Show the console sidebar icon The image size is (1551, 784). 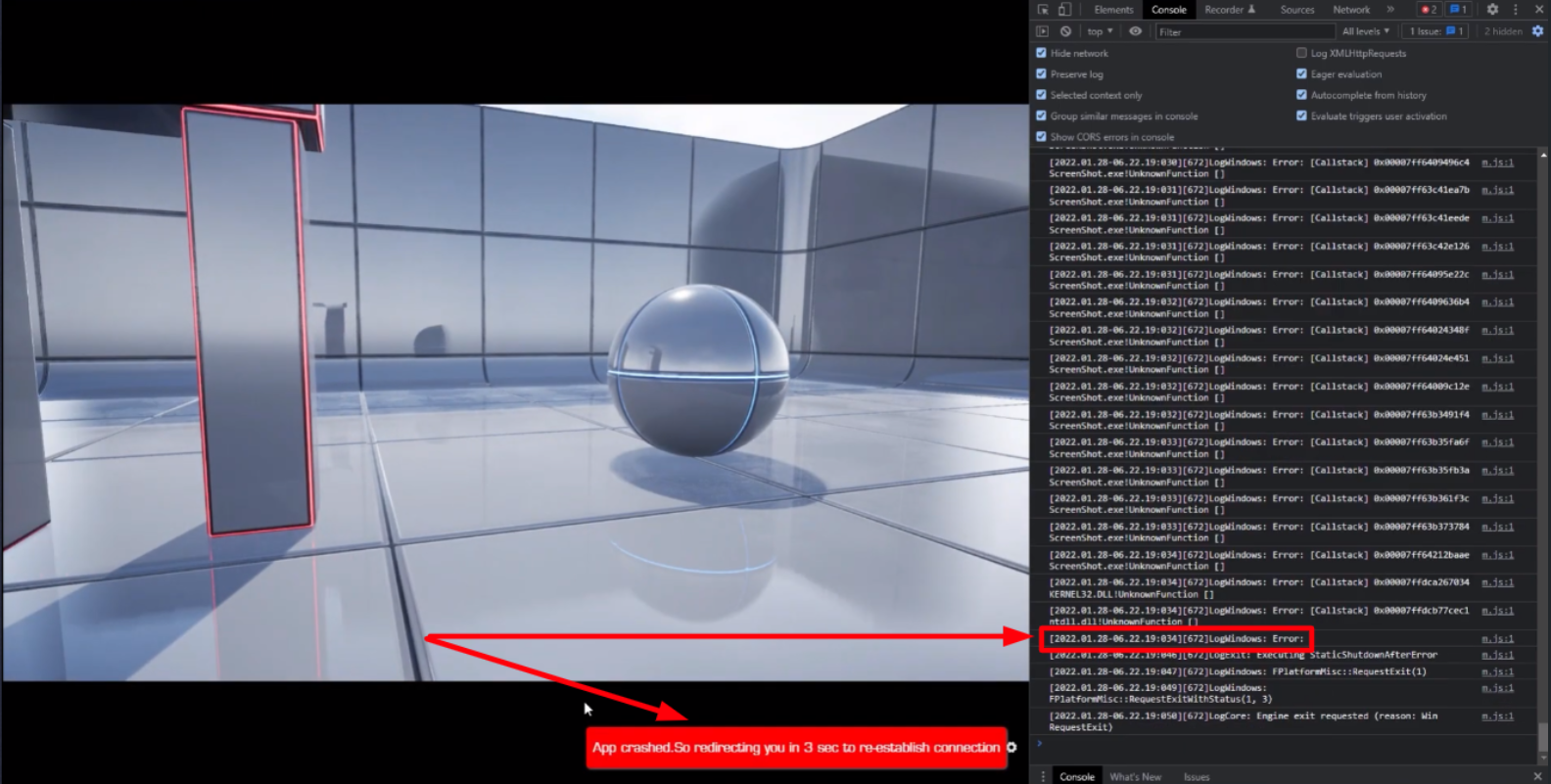(1043, 31)
